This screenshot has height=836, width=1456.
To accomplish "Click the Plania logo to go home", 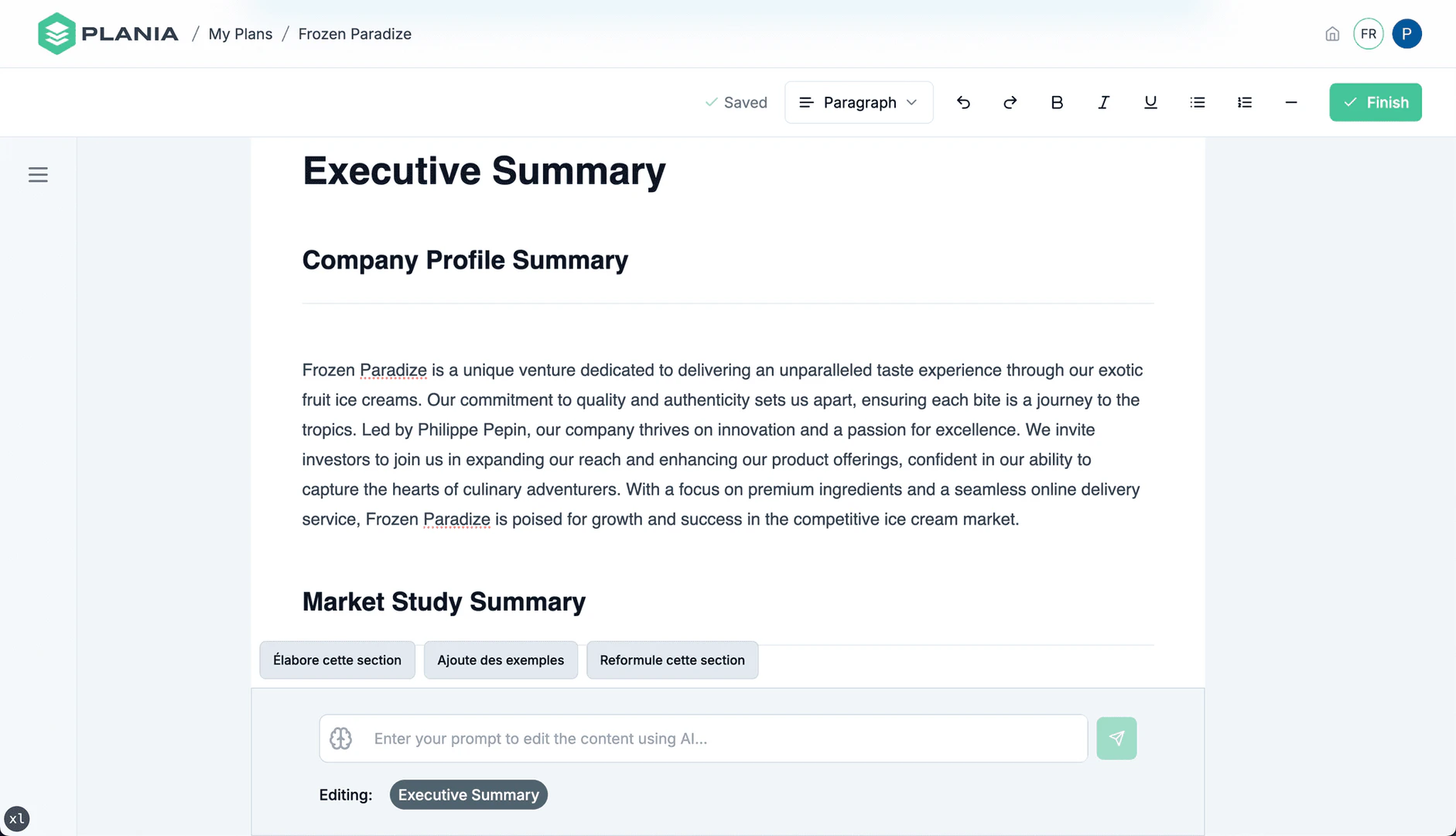I will pyautogui.click(x=108, y=33).
